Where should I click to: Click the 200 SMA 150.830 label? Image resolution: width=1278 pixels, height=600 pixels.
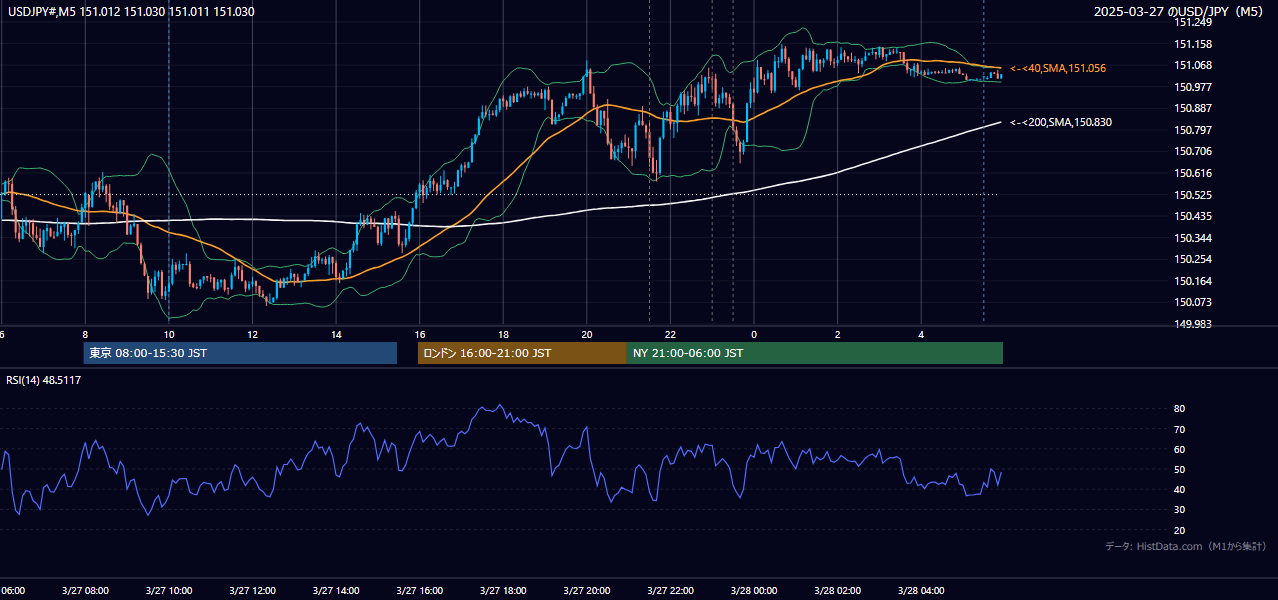(1061, 122)
